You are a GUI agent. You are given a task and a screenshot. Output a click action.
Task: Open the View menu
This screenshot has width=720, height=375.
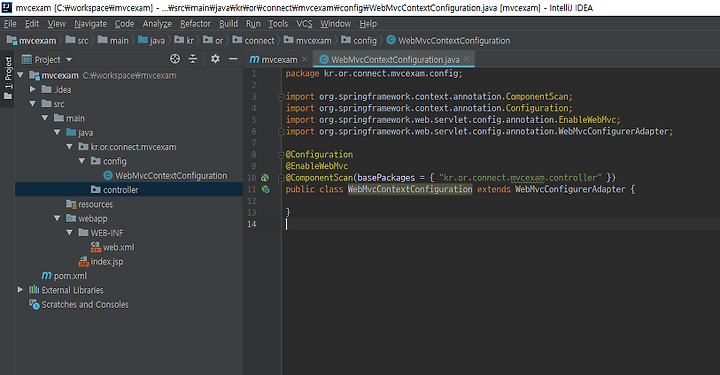tap(56, 24)
